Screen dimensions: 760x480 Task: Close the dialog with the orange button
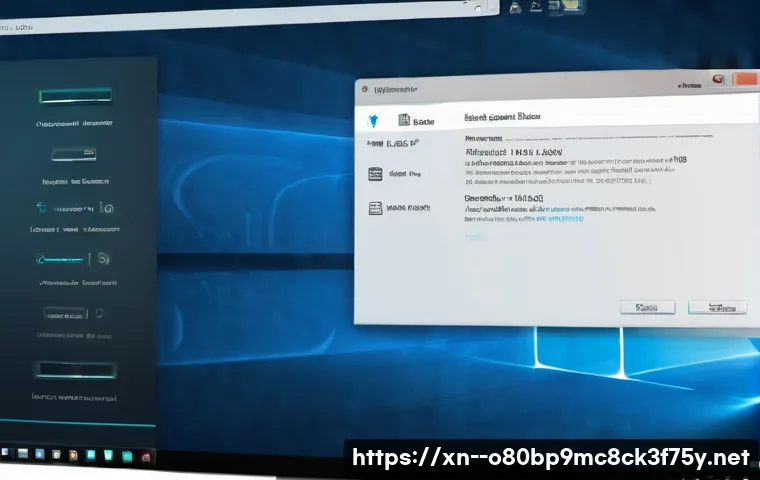tap(746, 79)
